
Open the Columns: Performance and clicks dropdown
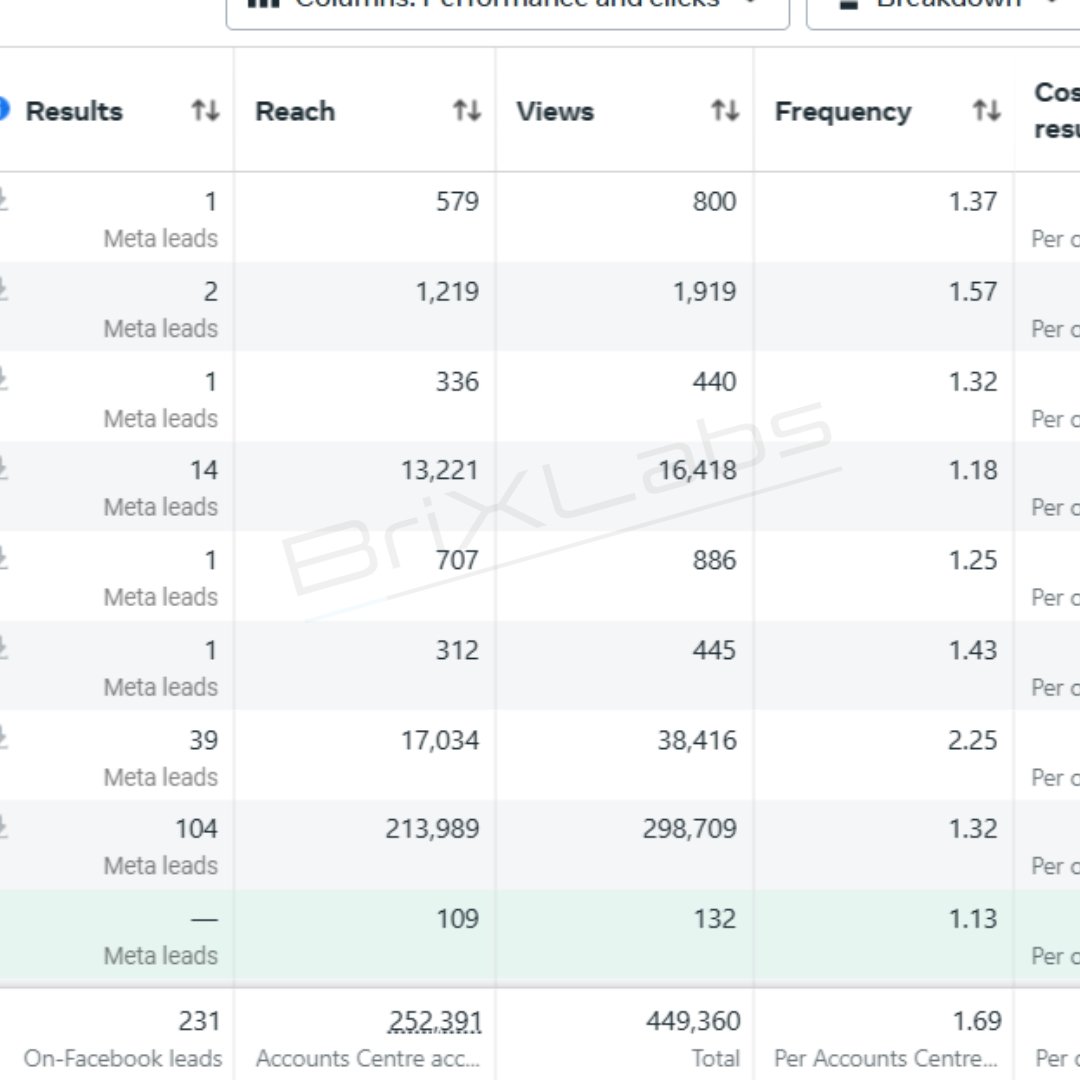[508, 8]
